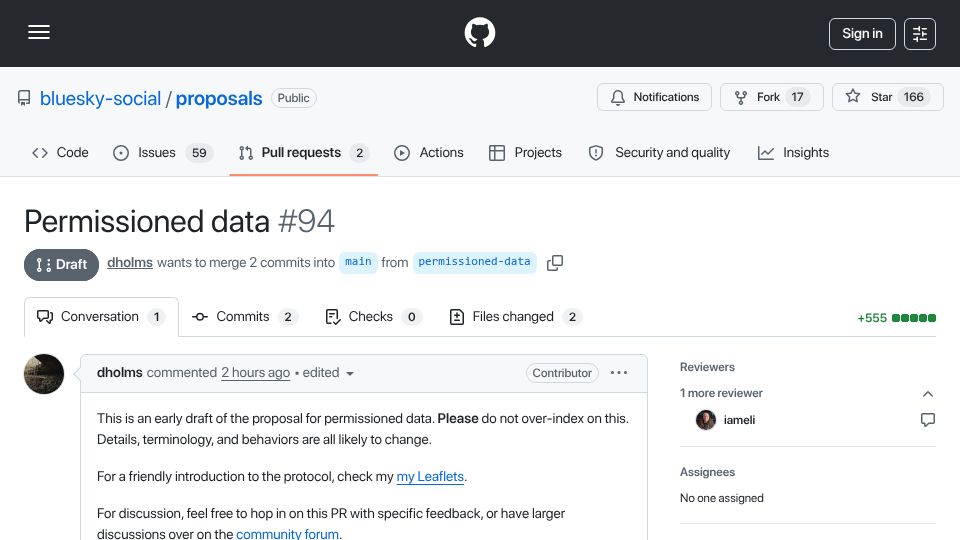Go to GitHub home via Octocat logo
The width and height of the screenshot is (960, 540).
(479, 32)
